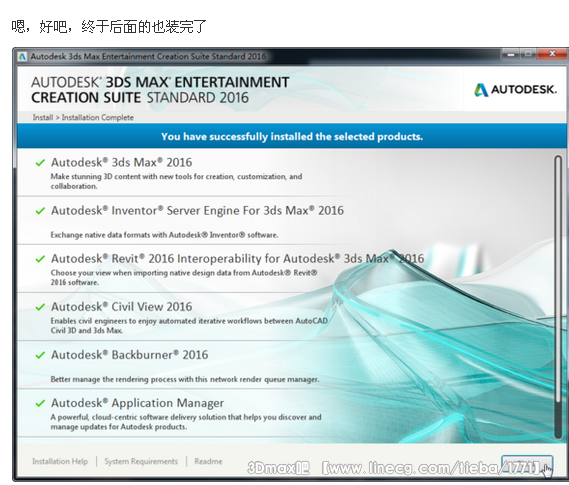
Task: Click the checkmark next to Autodesk Civil View 2016
Action: pos(40,307)
